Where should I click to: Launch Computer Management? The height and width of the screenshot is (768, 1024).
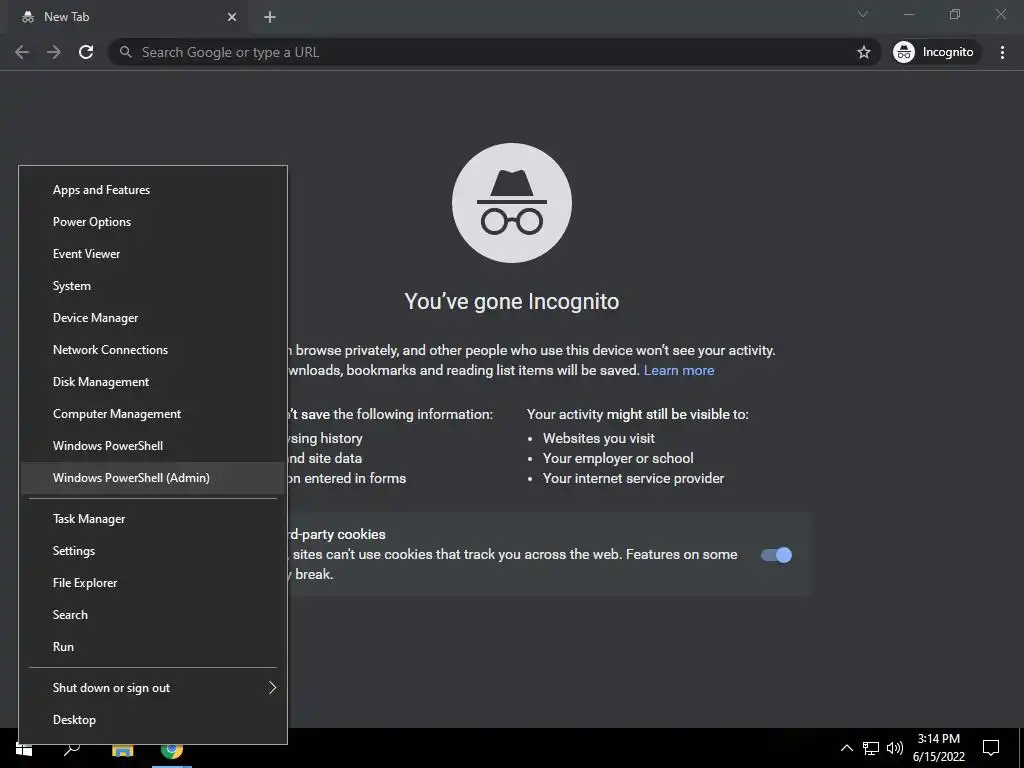click(153, 414)
